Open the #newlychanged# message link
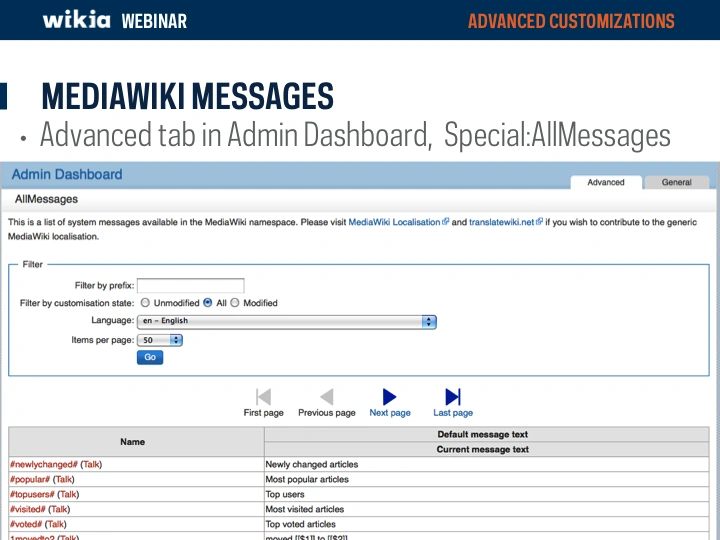This screenshot has height=540, width=720. pos(43,464)
